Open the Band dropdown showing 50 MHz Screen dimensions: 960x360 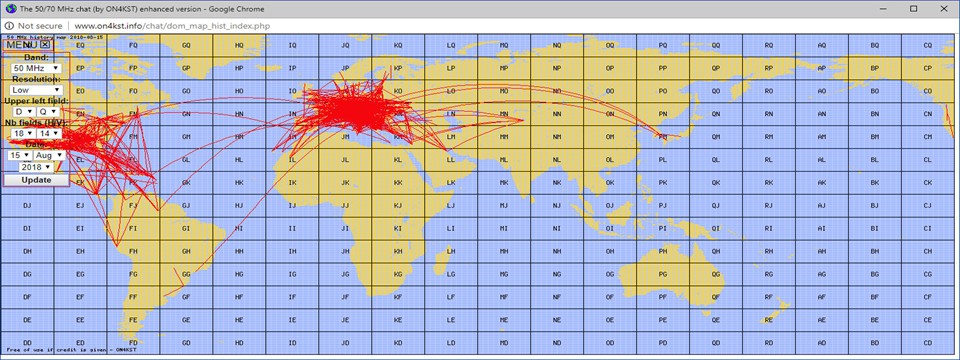pos(36,69)
